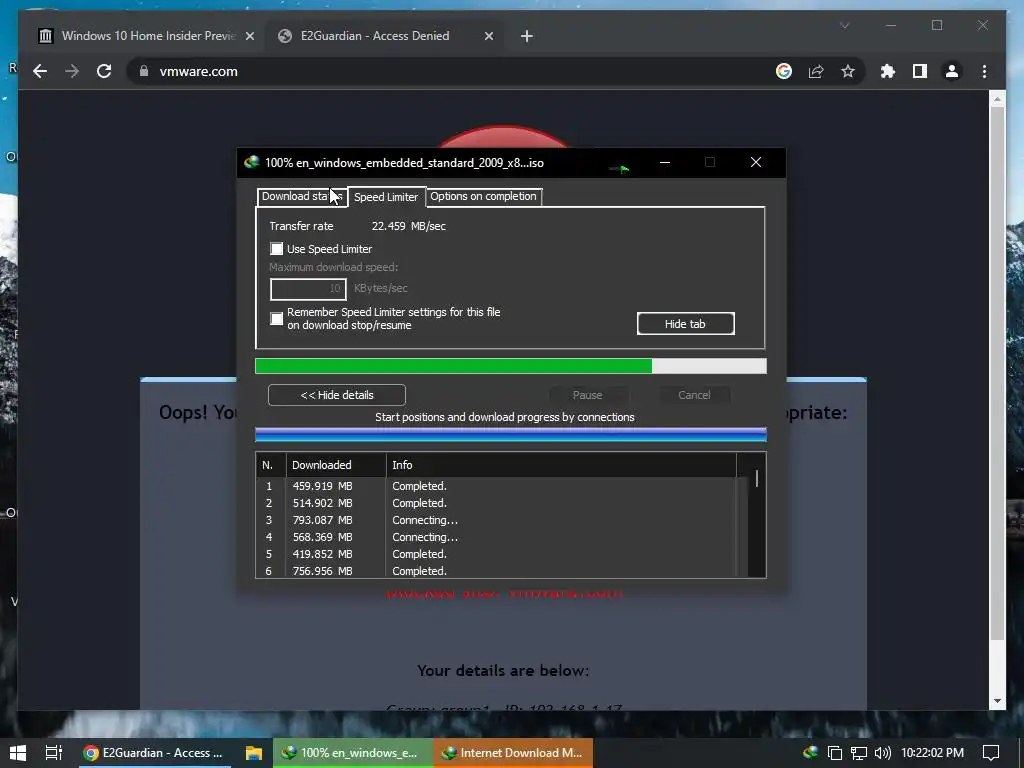The width and height of the screenshot is (1024, 768).
Task: Open Chrome tab search chevron
Action: click(844, 25)
